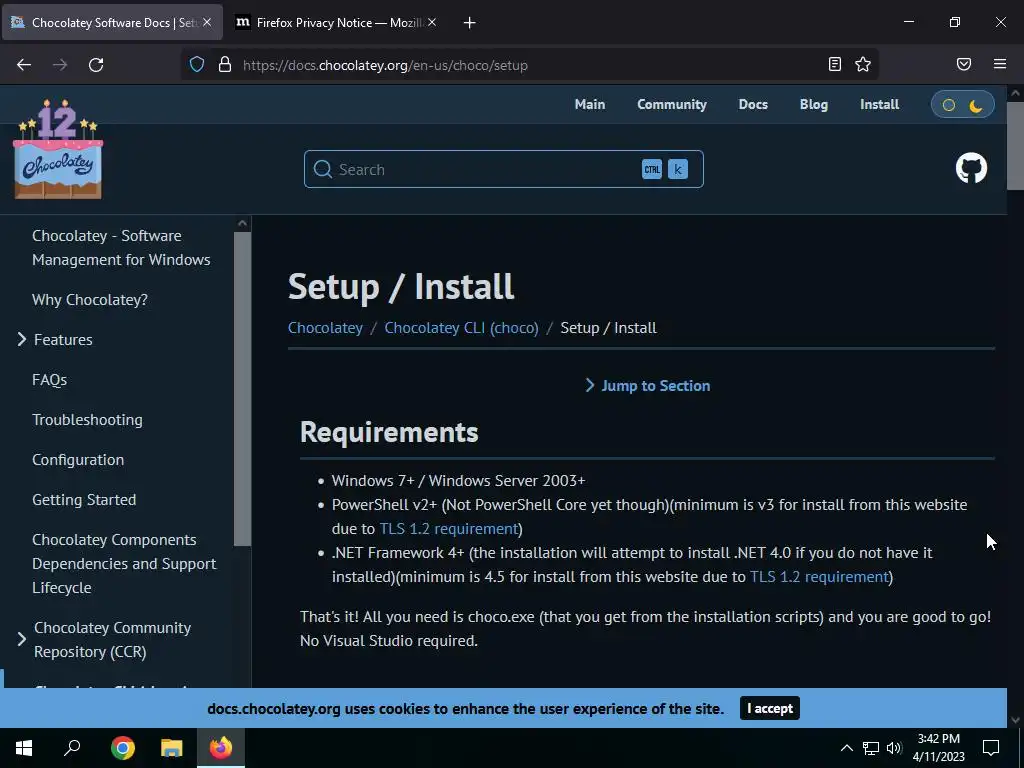Open the Troubleshooting sidebar link

87,419
